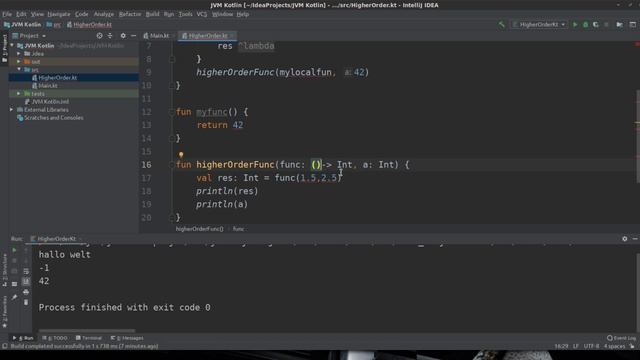Click the yellow intention lightbulb icon
Image resolution: width=640 pixels, height=360 pixels.
[x=181, y=155]
